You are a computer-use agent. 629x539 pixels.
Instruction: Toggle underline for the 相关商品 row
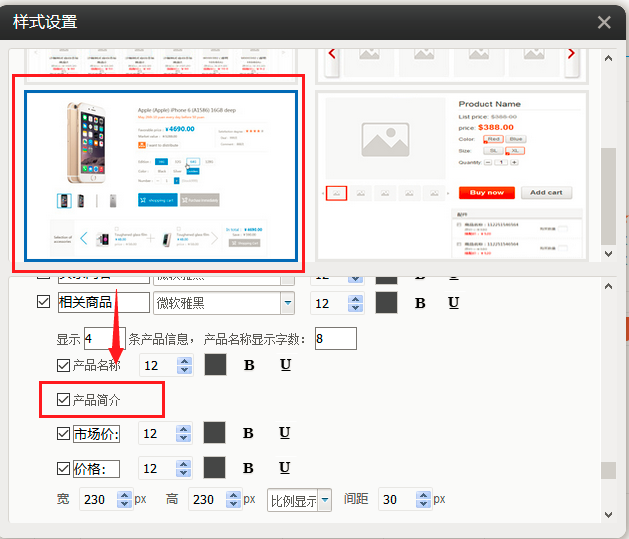click(x=453, y=303)
